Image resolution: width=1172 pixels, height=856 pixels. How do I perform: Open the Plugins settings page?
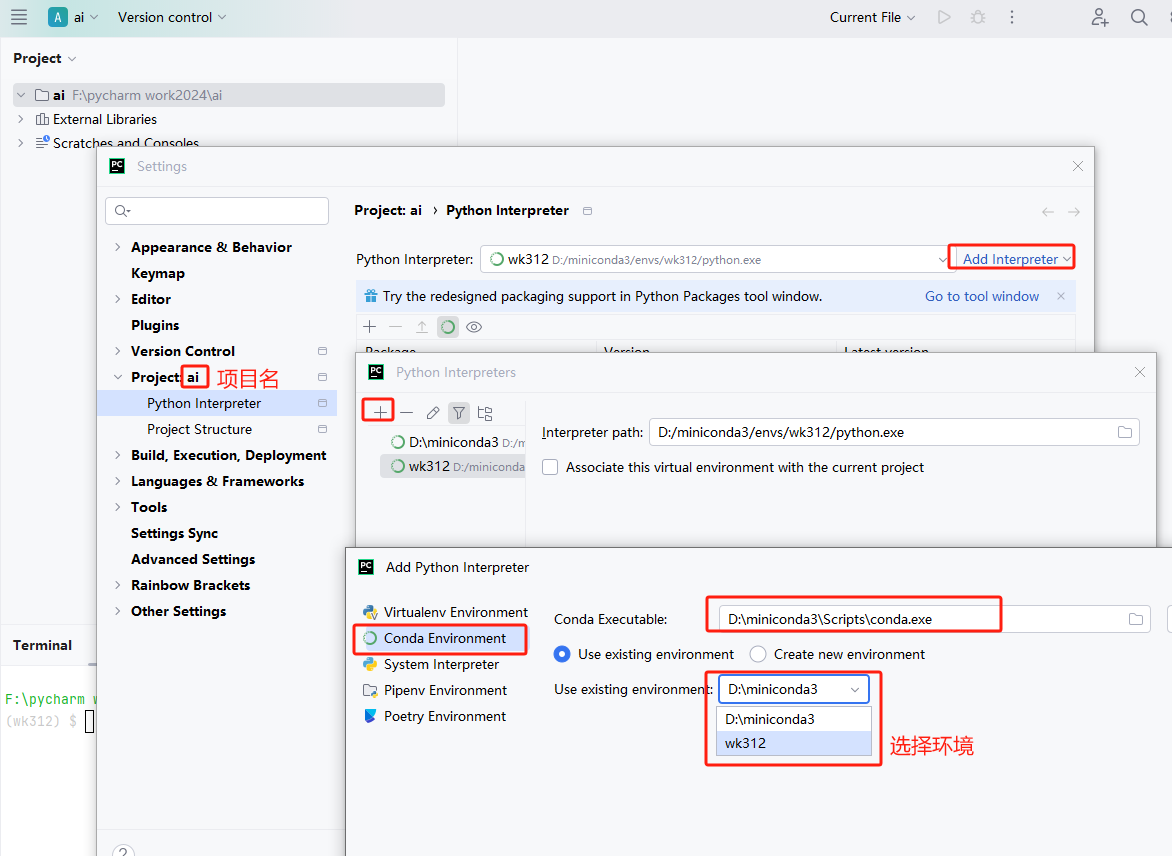[x=155, y=325]
